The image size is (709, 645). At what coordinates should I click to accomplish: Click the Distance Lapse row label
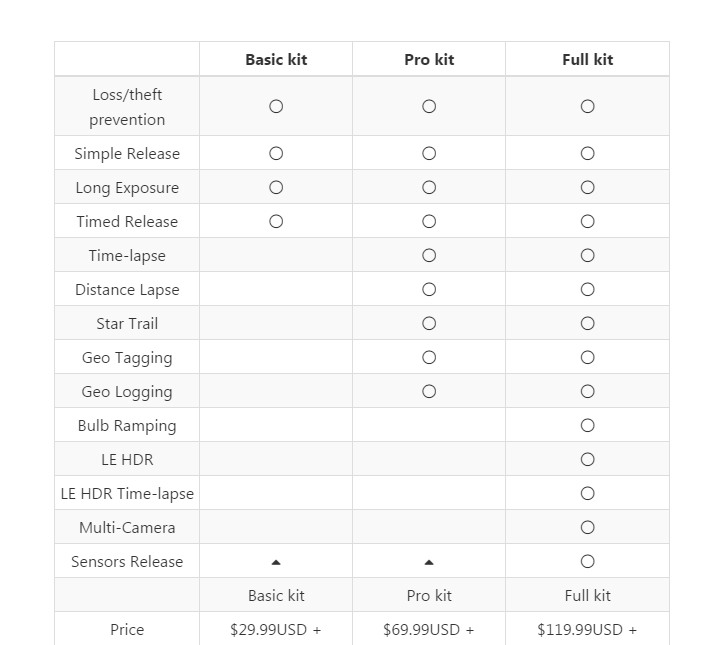[127, 289]
